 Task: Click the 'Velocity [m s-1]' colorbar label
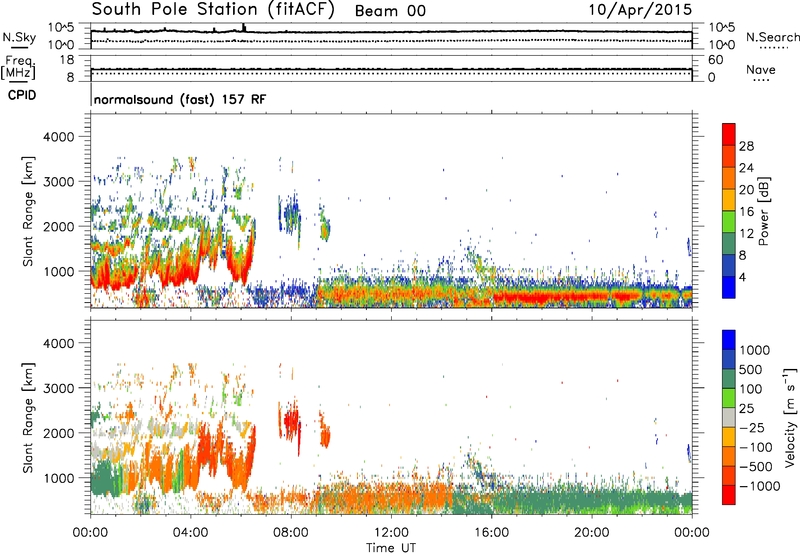tap(790, 418)
